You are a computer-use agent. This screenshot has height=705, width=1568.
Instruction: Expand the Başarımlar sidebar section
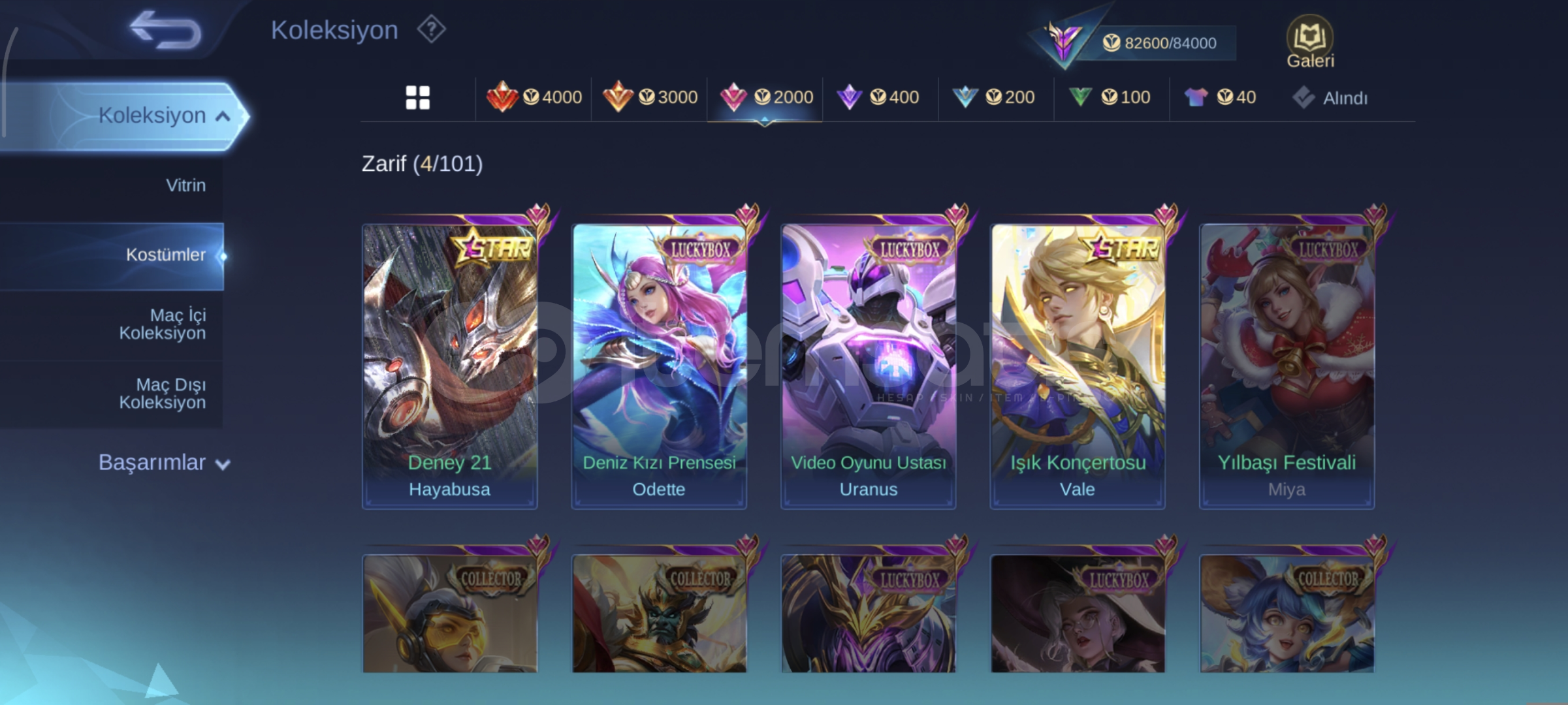164,463
